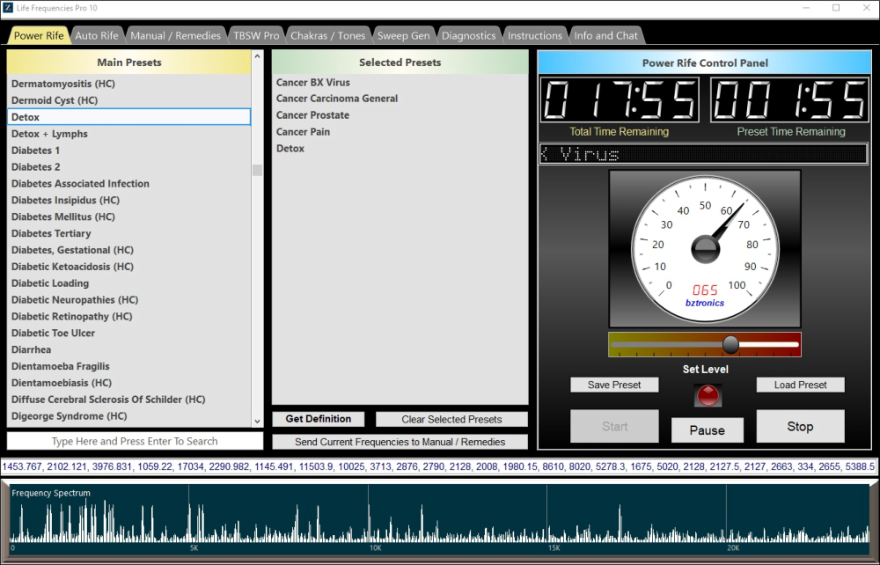Go to the Diagnostics tab
Screen dimensions: 880x565
point(468,36)
